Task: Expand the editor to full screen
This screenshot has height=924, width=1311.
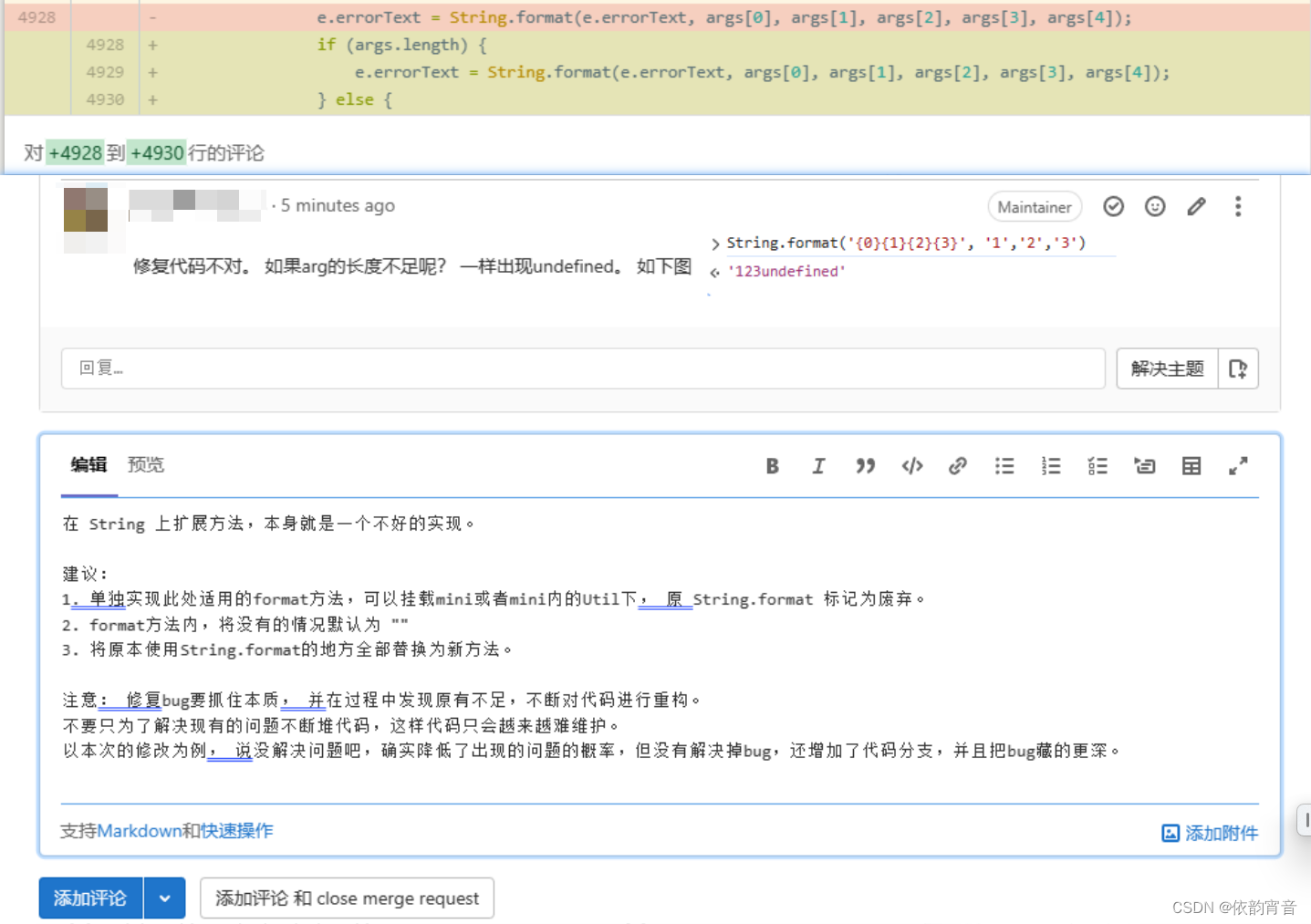Action: click(1238, 466)
